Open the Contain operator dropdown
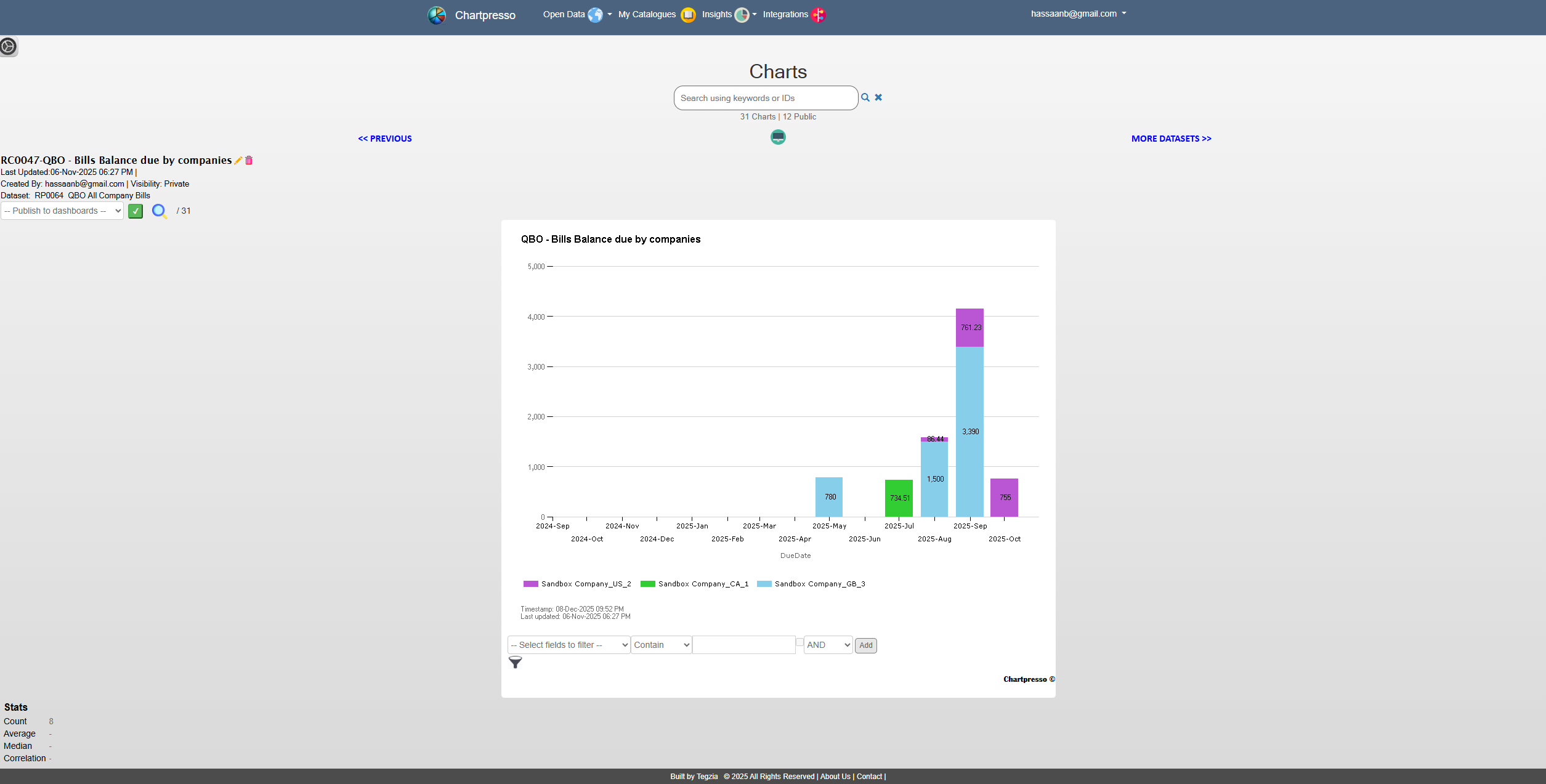 661,645
